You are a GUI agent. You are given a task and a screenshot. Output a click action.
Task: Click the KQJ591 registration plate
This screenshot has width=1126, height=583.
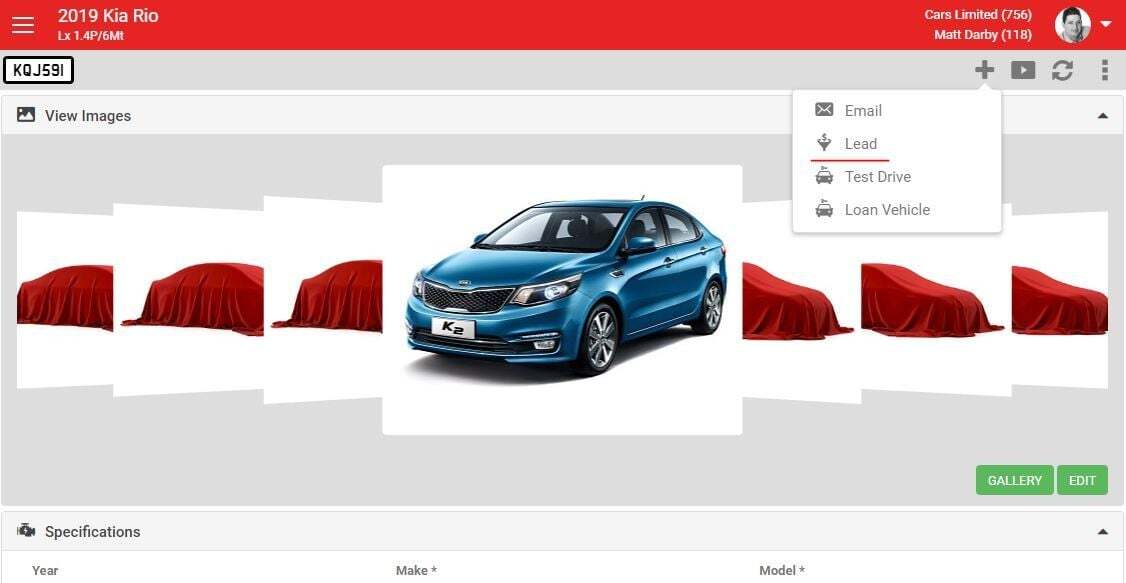pyautogui.click(x=39, y=70)
